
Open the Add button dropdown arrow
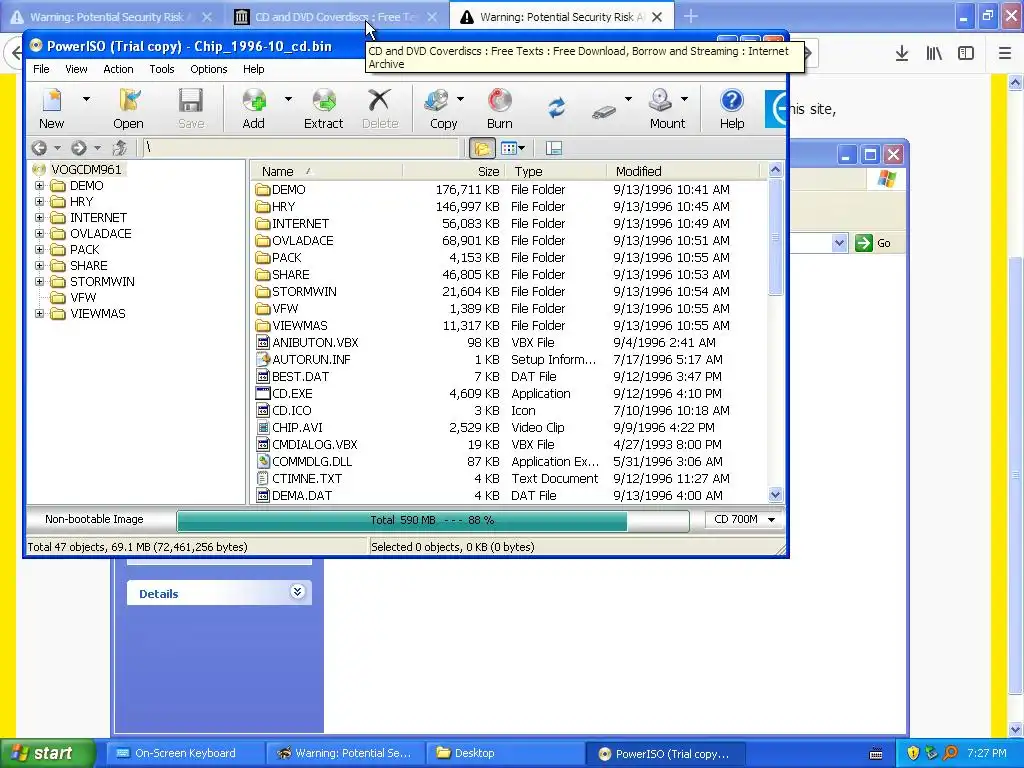pyautogui.click(x=288, y=99)
